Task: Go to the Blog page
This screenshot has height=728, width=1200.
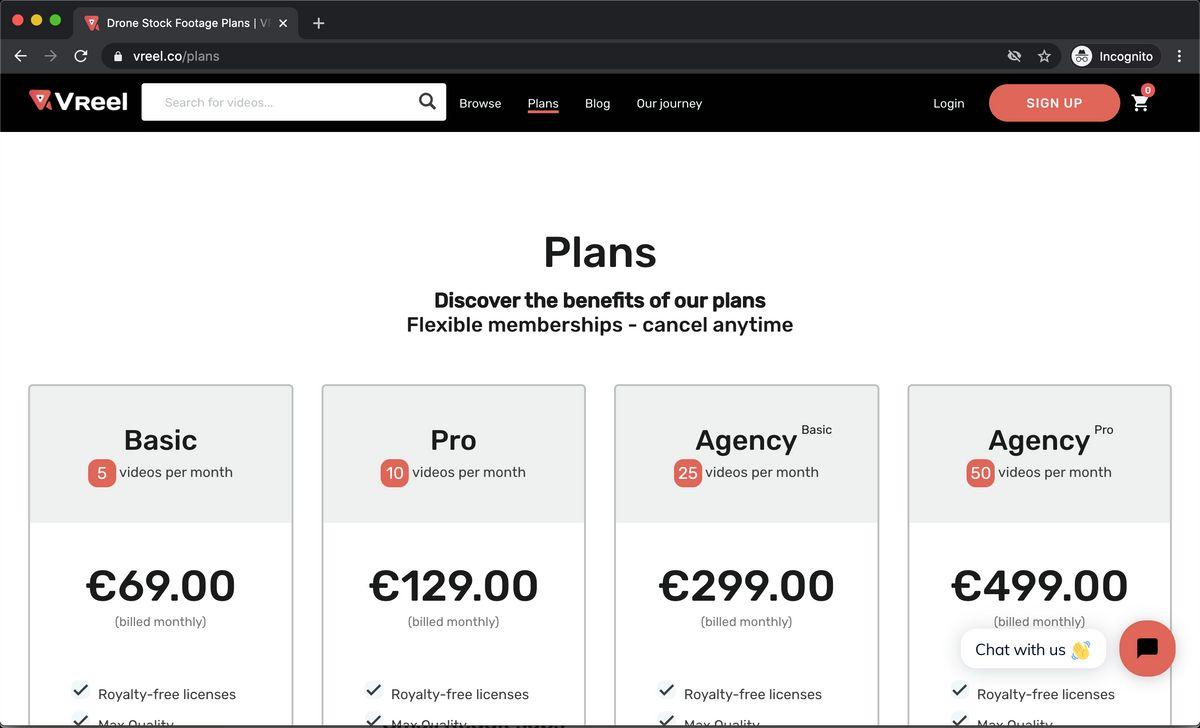Action: pyautogui.click(x=597, y=103)
